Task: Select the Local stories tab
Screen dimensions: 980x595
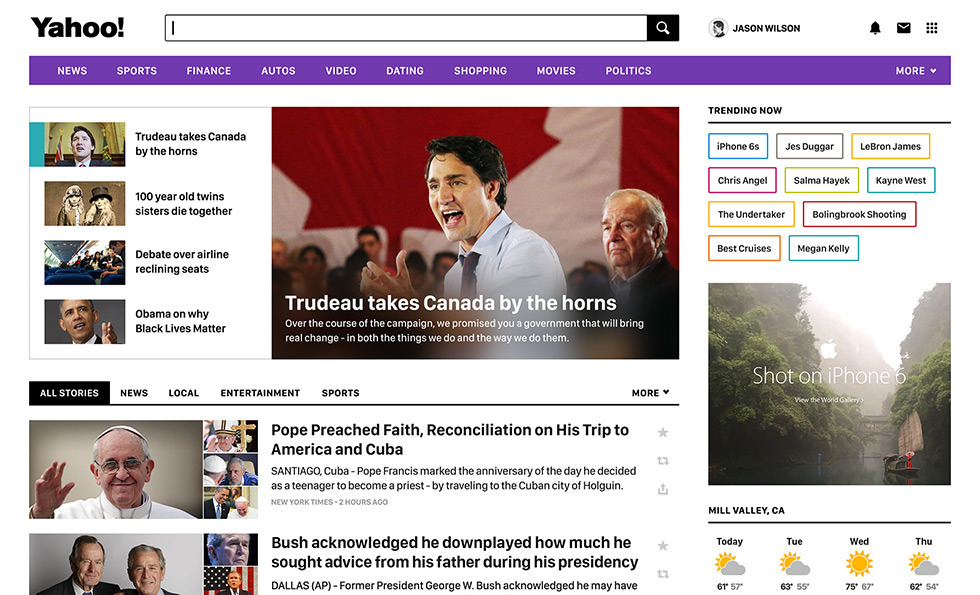Action: (x=183, y=393)
